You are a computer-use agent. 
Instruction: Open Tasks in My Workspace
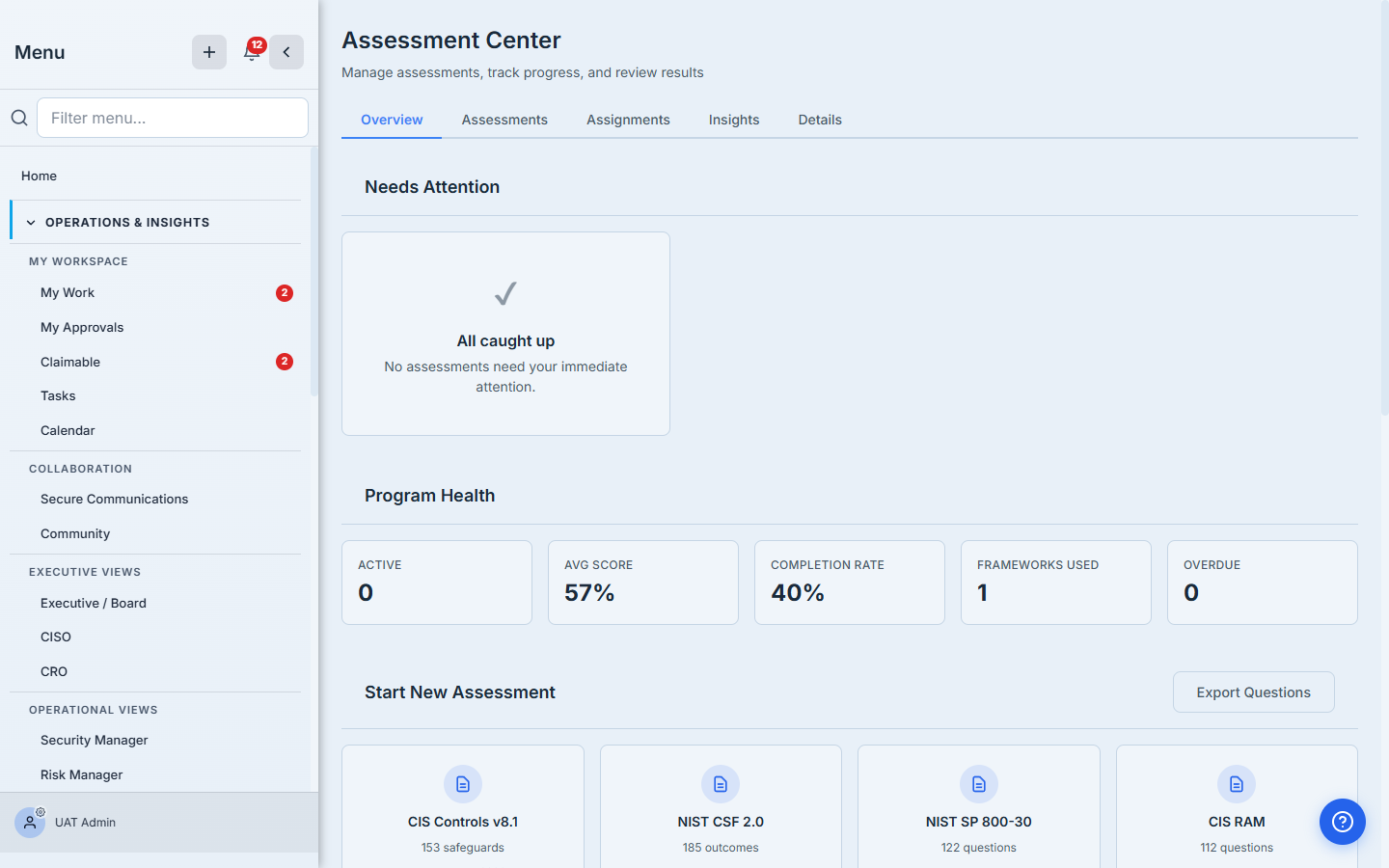point(155,396)
